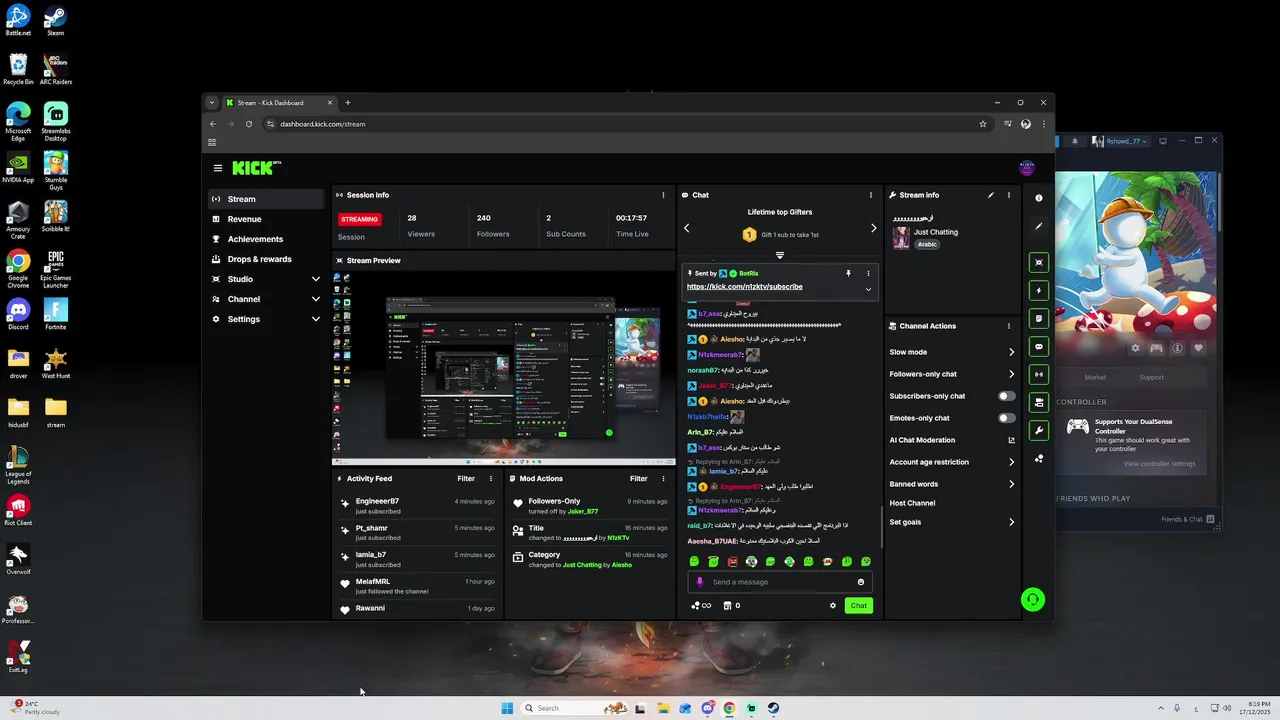Open Steam from the taskbar
The width and height of the screenshot is (1280, 720).
coord(773,708)
